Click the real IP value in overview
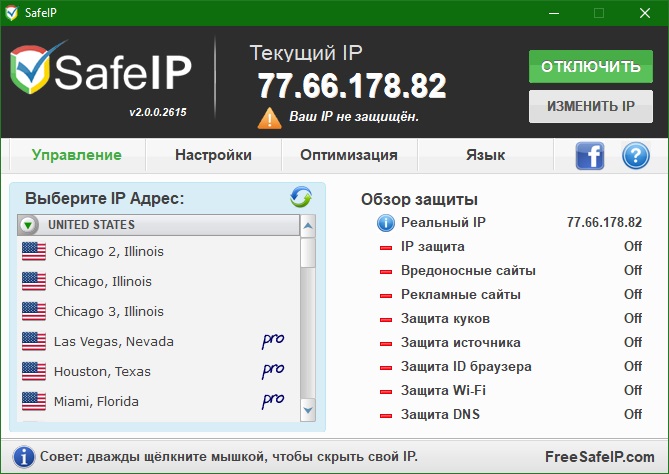 pyautogui.click(x=604, y=222)
